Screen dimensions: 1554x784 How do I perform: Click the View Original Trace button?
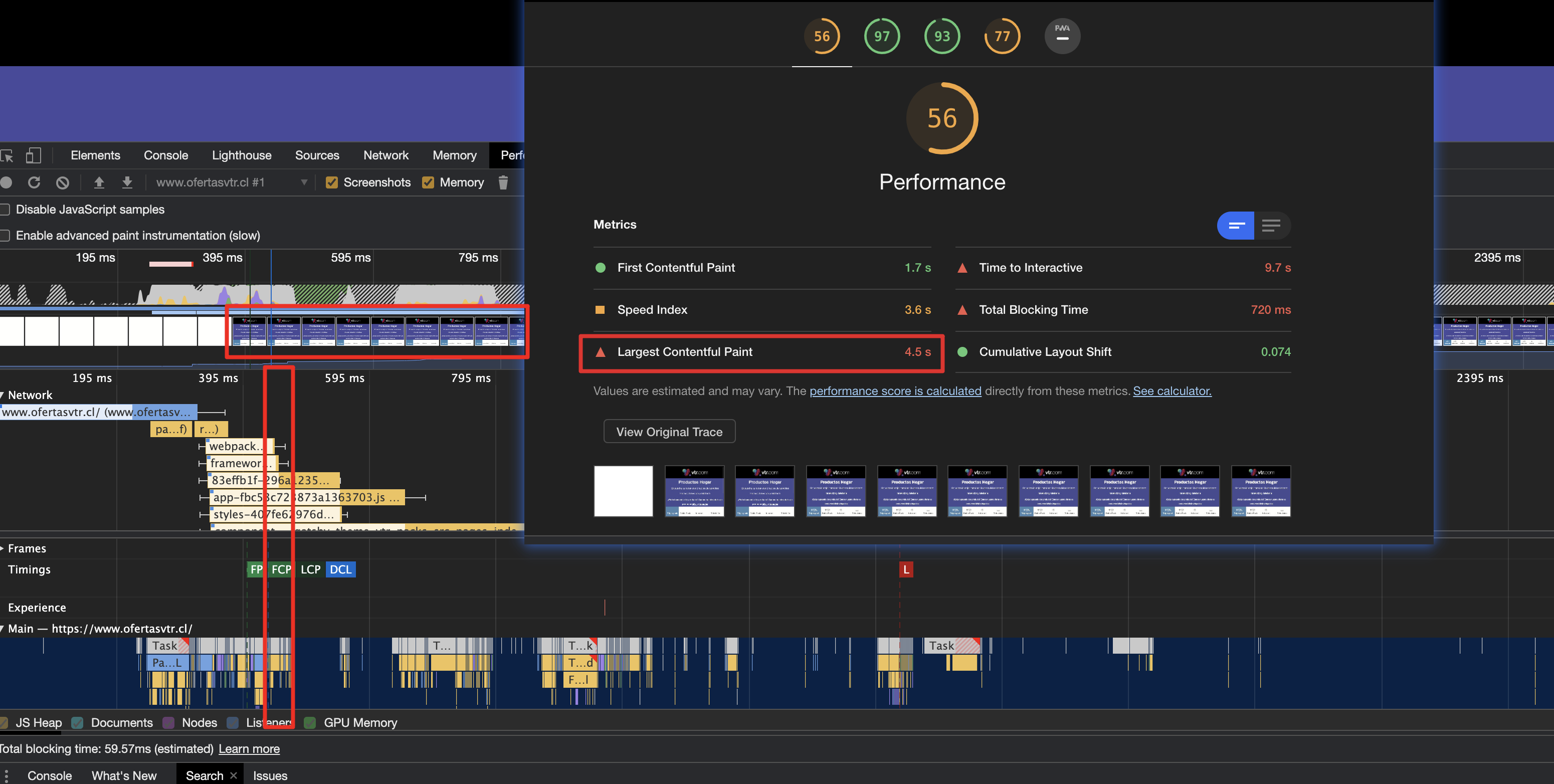coord(669,431)
